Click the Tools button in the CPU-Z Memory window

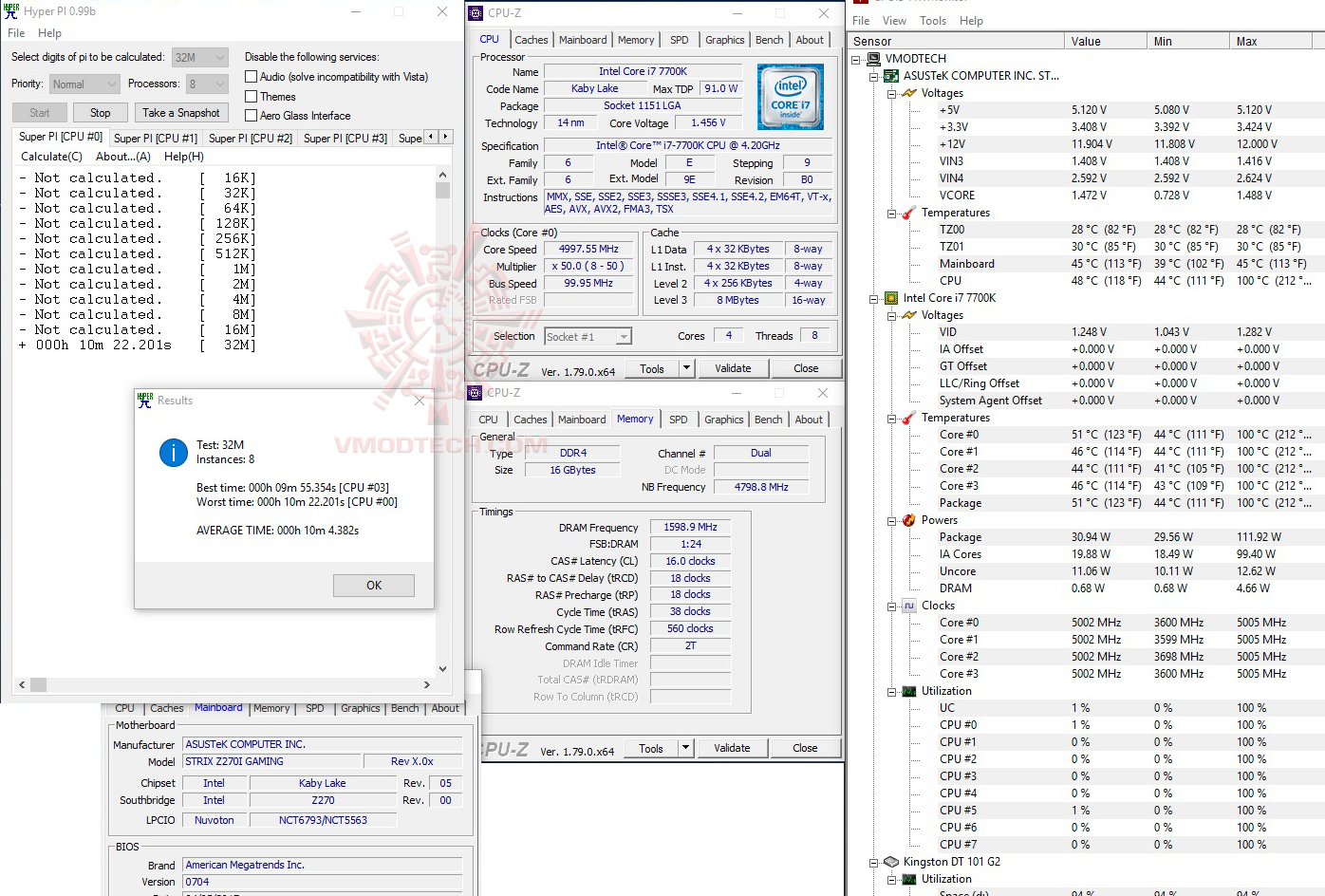point(651,748)
